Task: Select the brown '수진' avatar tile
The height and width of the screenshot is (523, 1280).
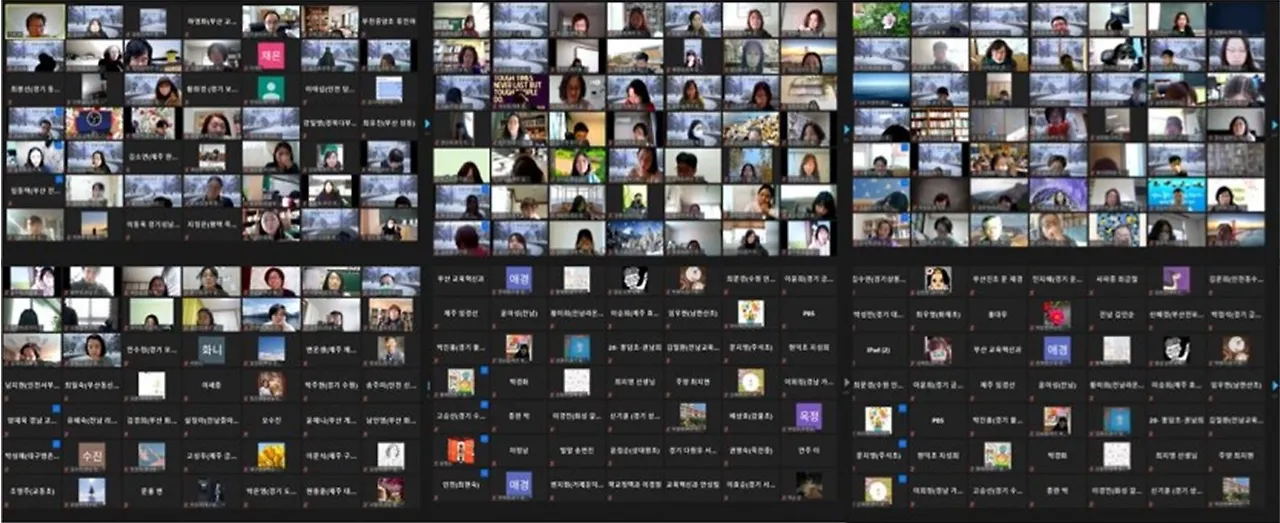Action: pyautogui.click(x=92, y=455)
